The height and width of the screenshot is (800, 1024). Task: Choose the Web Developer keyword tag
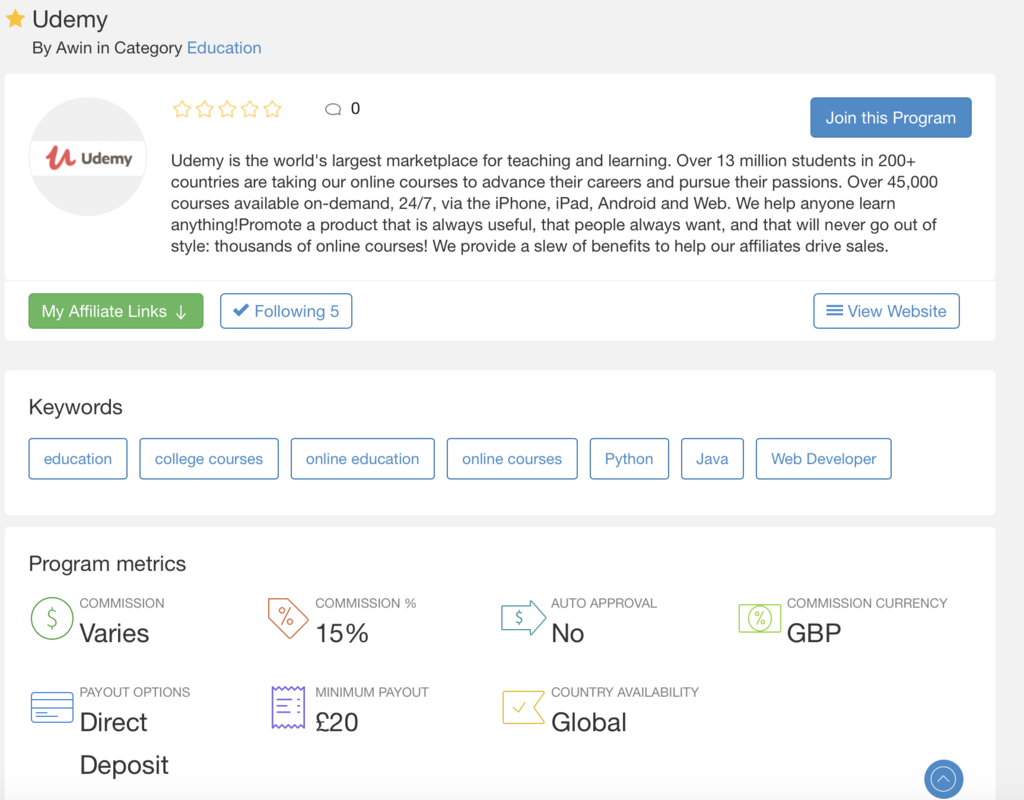(823, 459)
